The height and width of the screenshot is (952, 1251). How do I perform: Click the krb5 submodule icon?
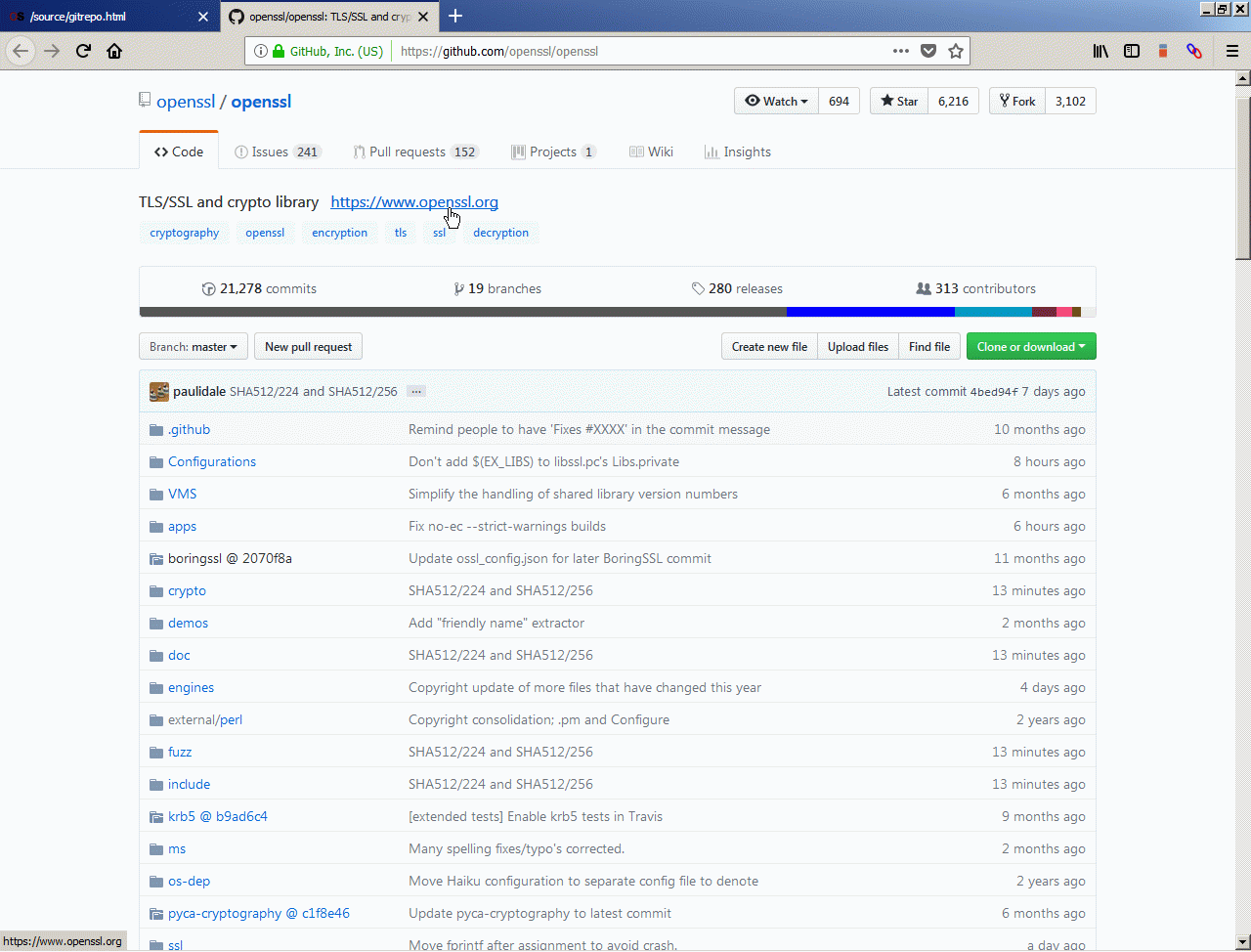[x=156, y=817]
